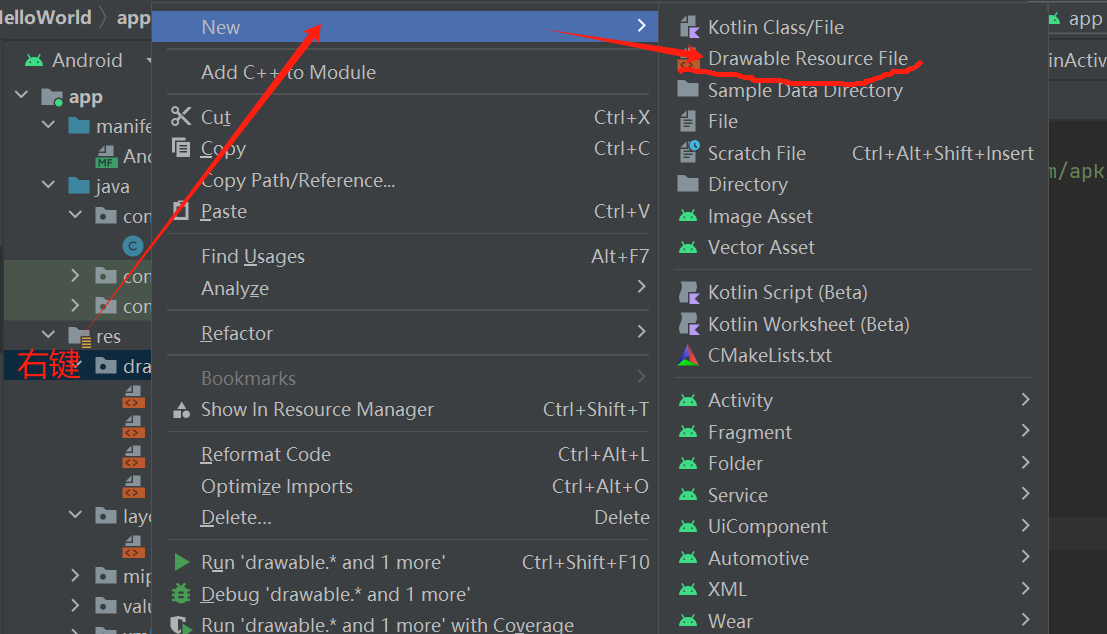Open Automotive submenu entry
The width and height of the screenshot is (1107, 634).
[x=852, y=558]
